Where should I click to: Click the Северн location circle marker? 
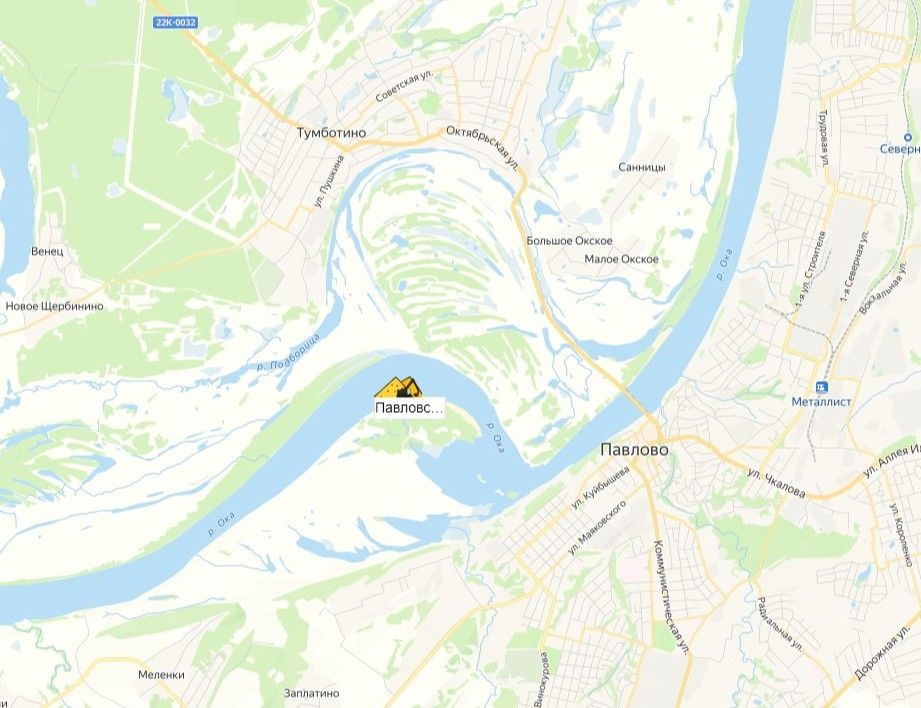[x=908, y=137]
